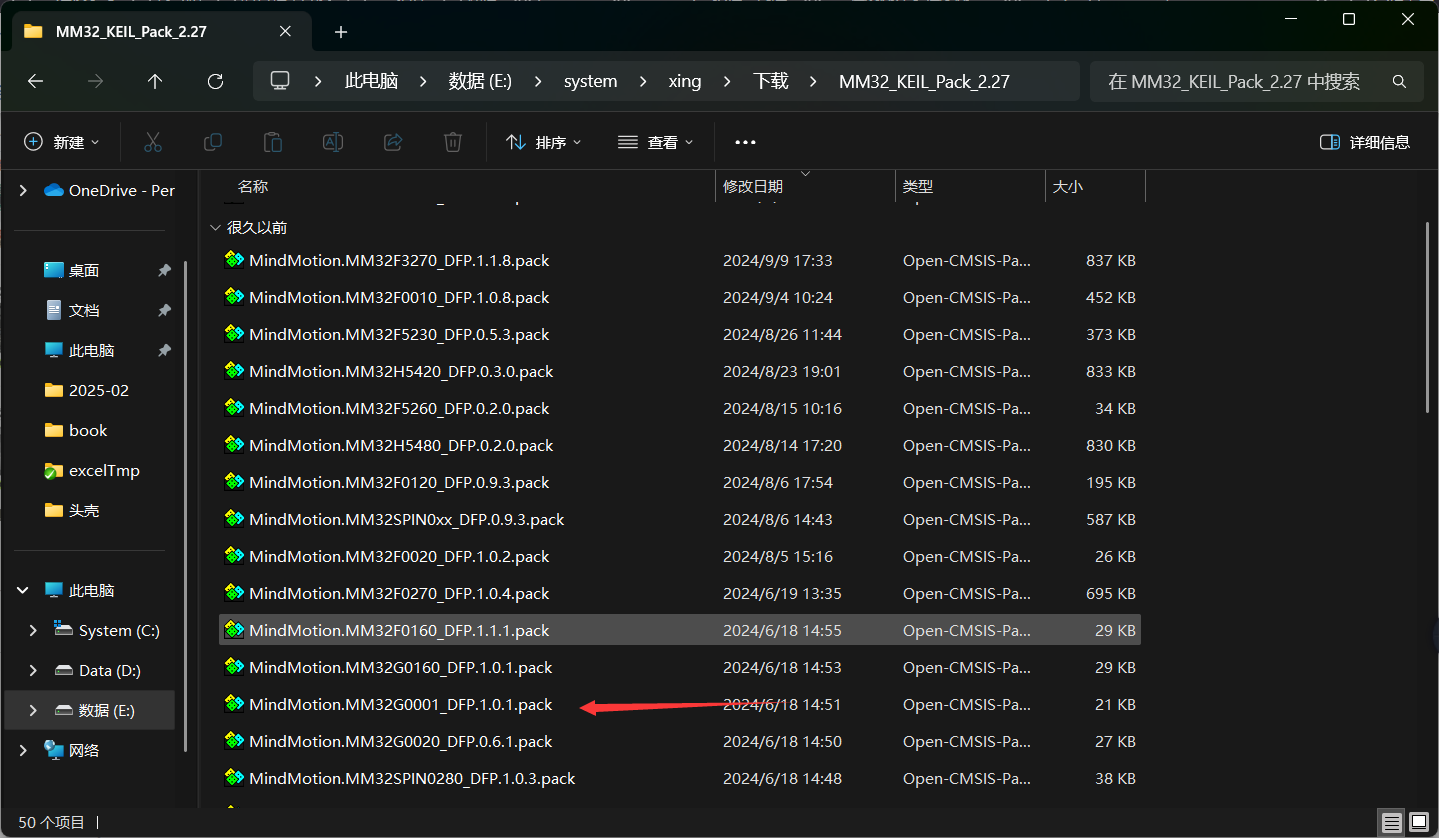Sort by 修改日期 column header

point(753,187)
